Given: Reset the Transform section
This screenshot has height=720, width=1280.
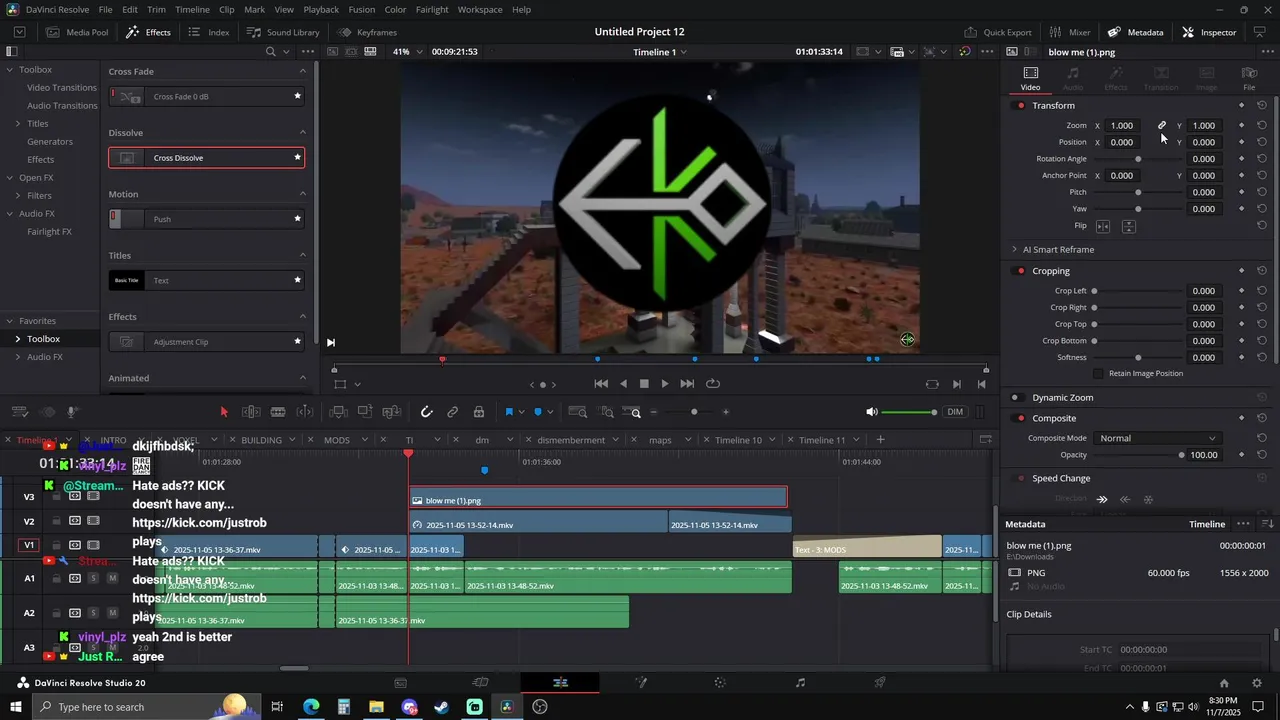Looking at the screenshot, I should click(1262, 105).
